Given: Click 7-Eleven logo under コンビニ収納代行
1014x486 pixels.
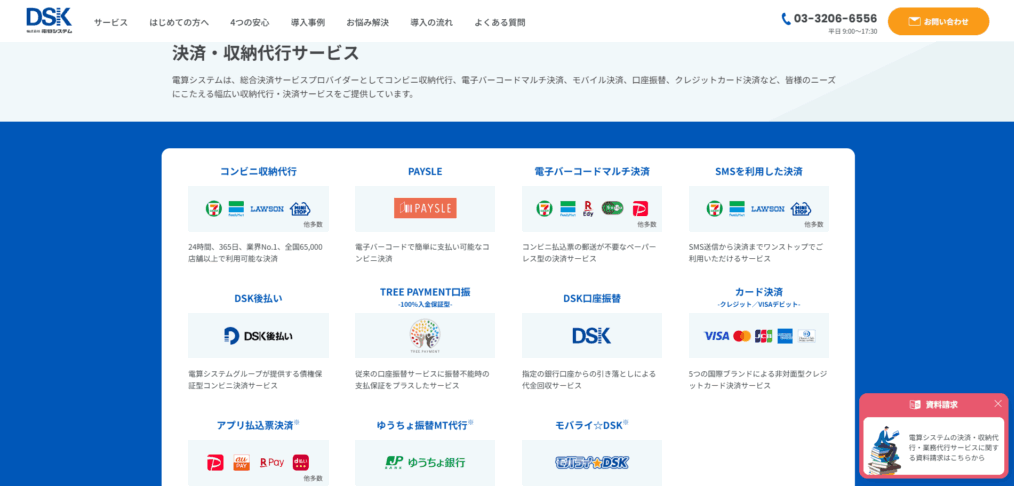Looking at the screenshot, I should click(213, 208).
